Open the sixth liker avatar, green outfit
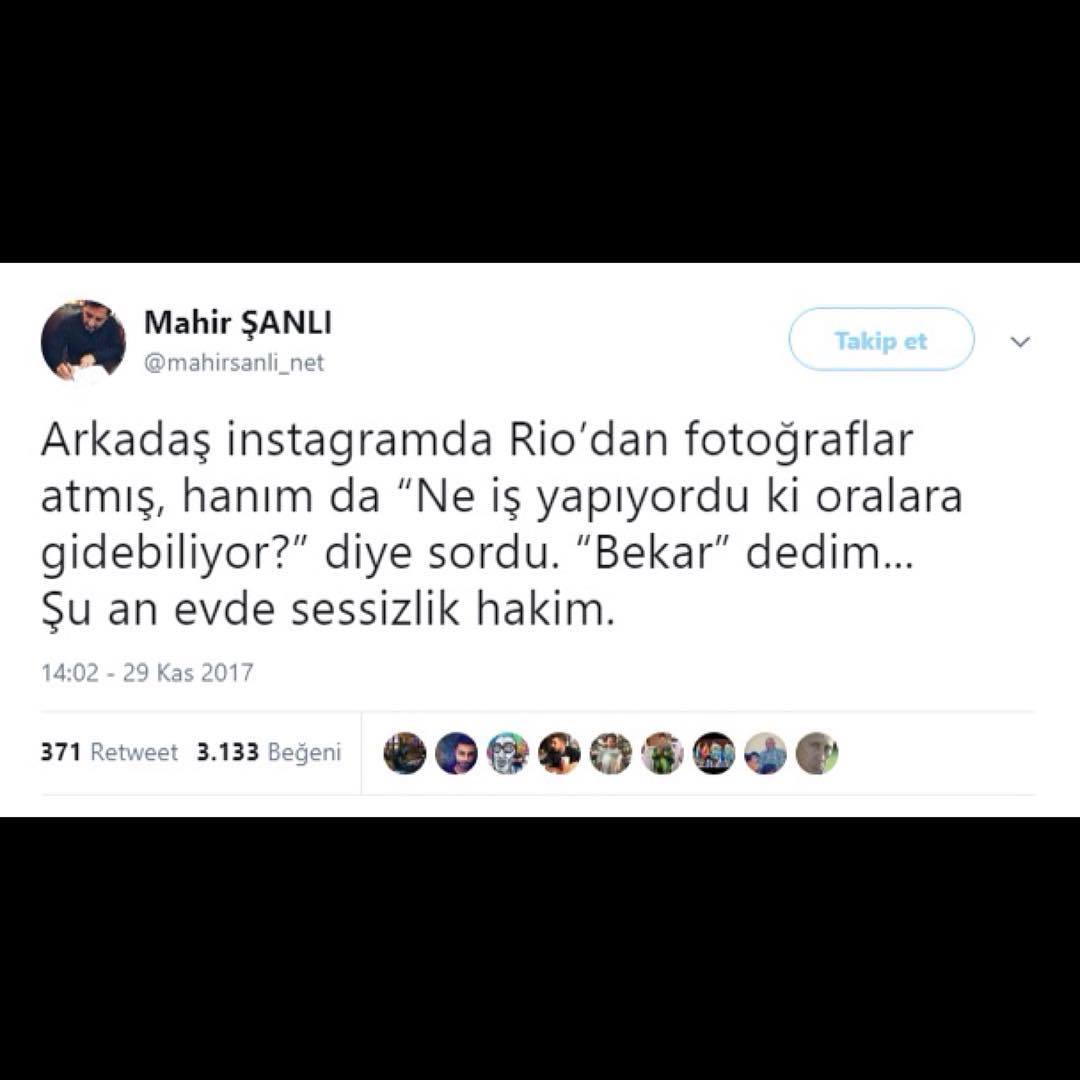Viewport: 1080px width, 1080px height. [663, 753]
